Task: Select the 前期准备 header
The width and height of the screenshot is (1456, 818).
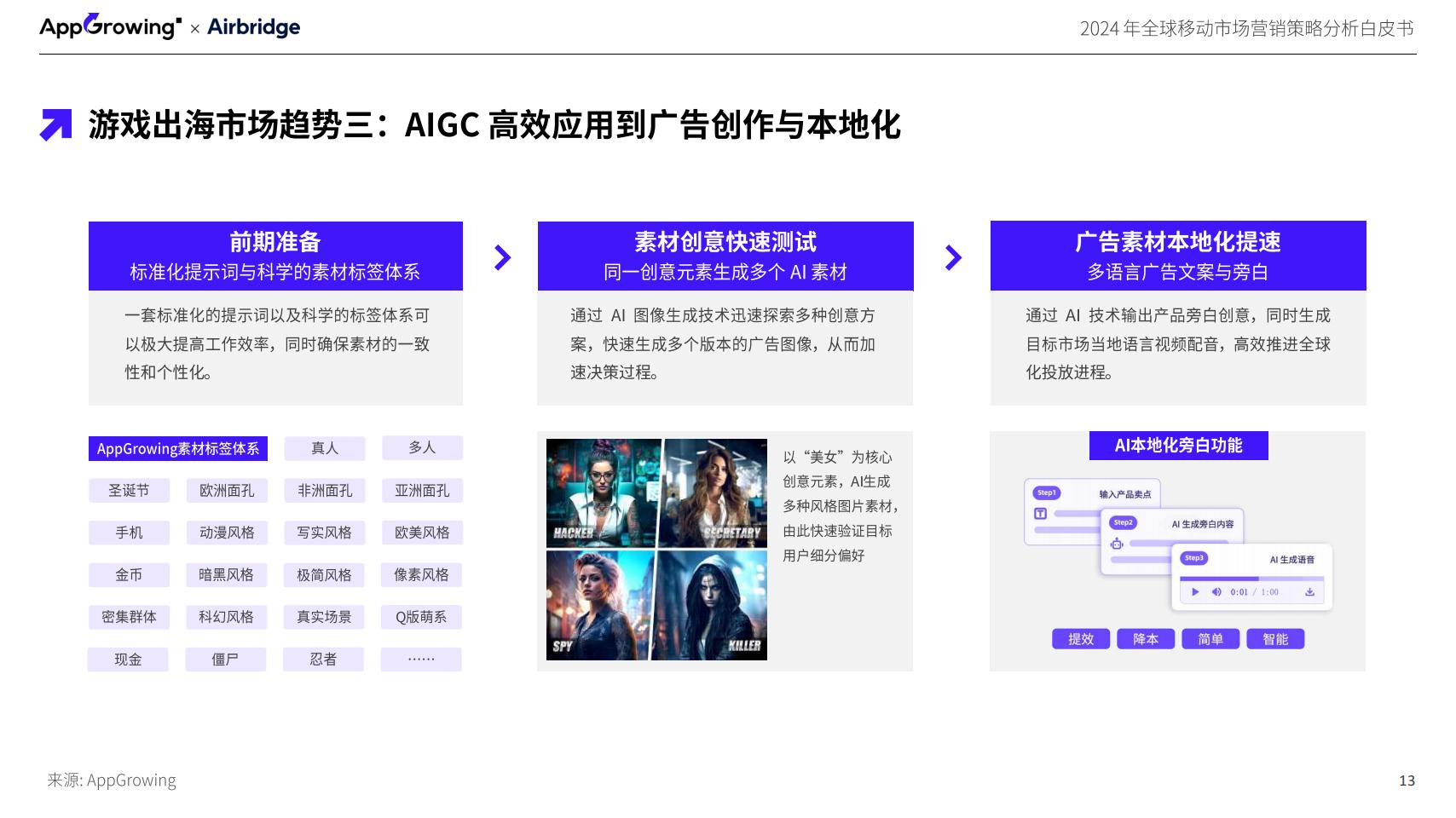Action: (275, 256)
